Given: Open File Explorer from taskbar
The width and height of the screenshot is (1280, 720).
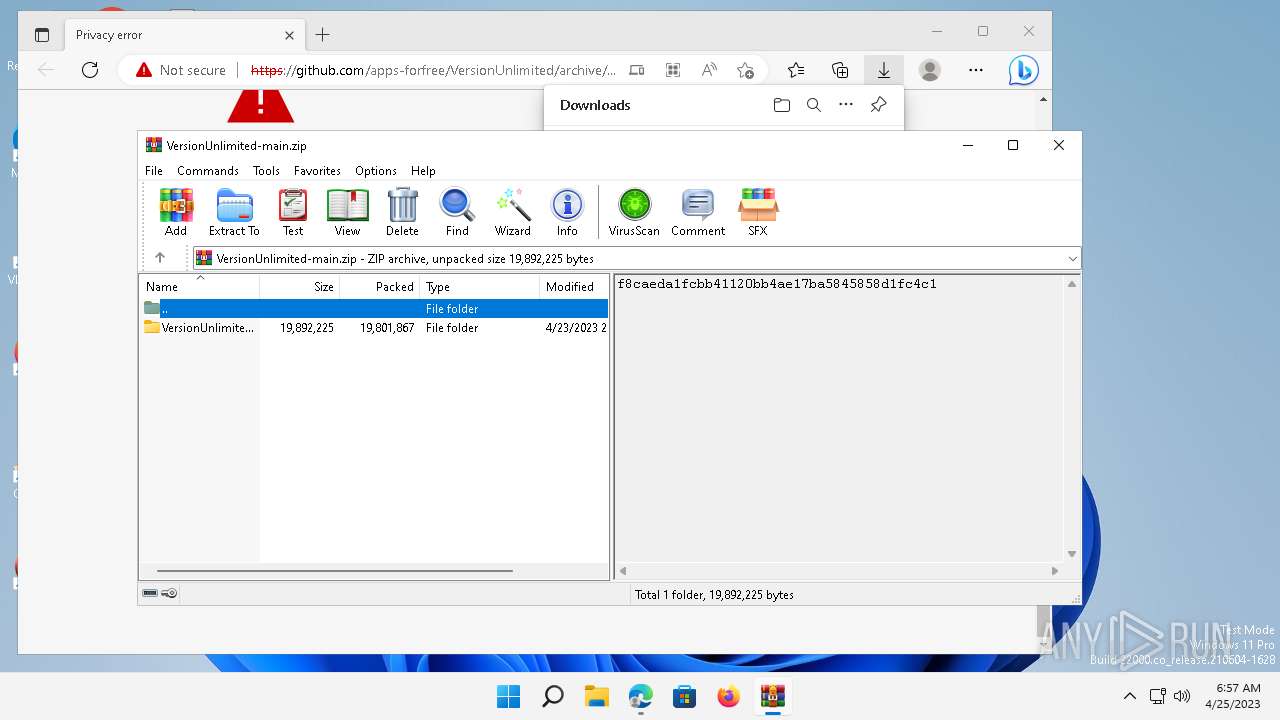Looking at the screenshot, I should point(596,696).
